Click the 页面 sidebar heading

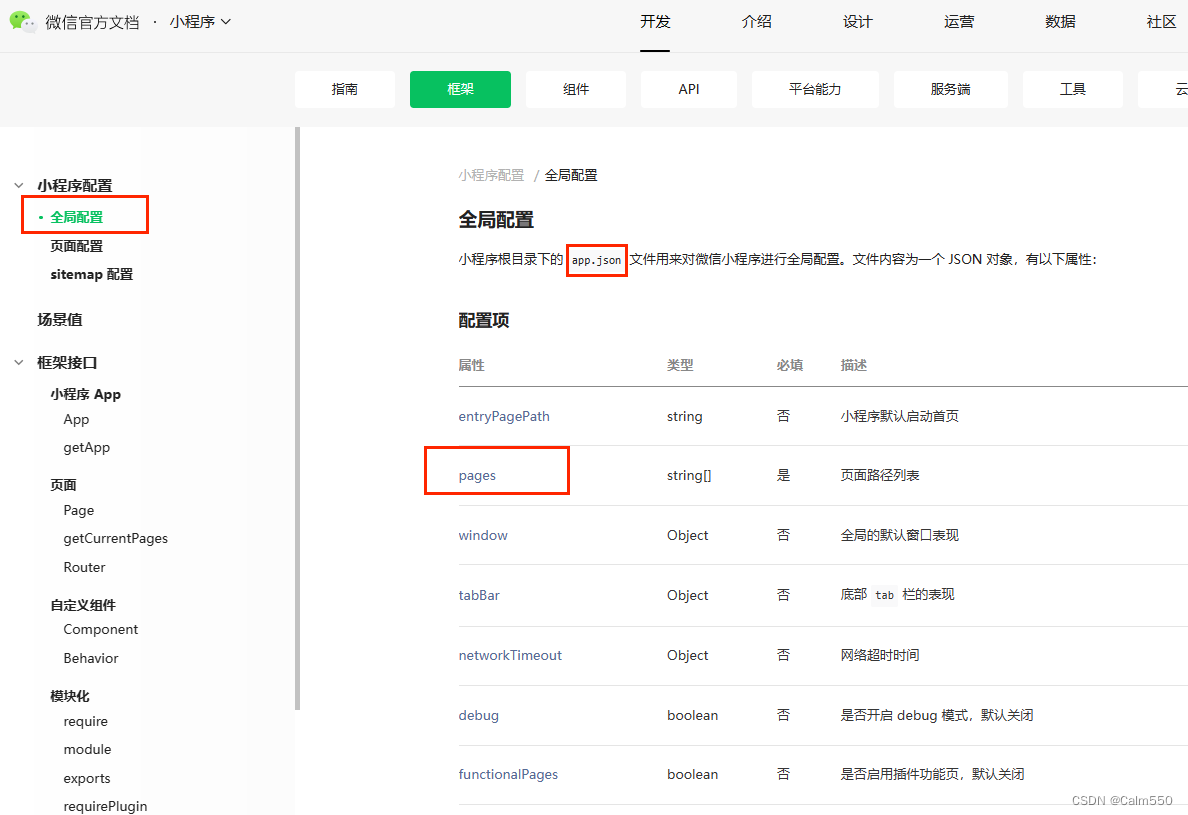pyautogui.click(x=64, y=485)
